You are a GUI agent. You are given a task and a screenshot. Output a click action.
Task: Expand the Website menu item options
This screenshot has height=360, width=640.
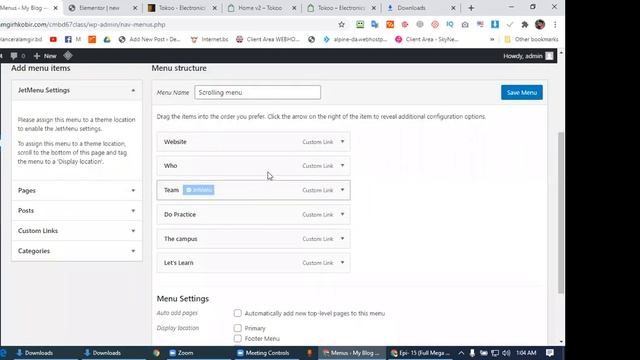click(342, 142)
